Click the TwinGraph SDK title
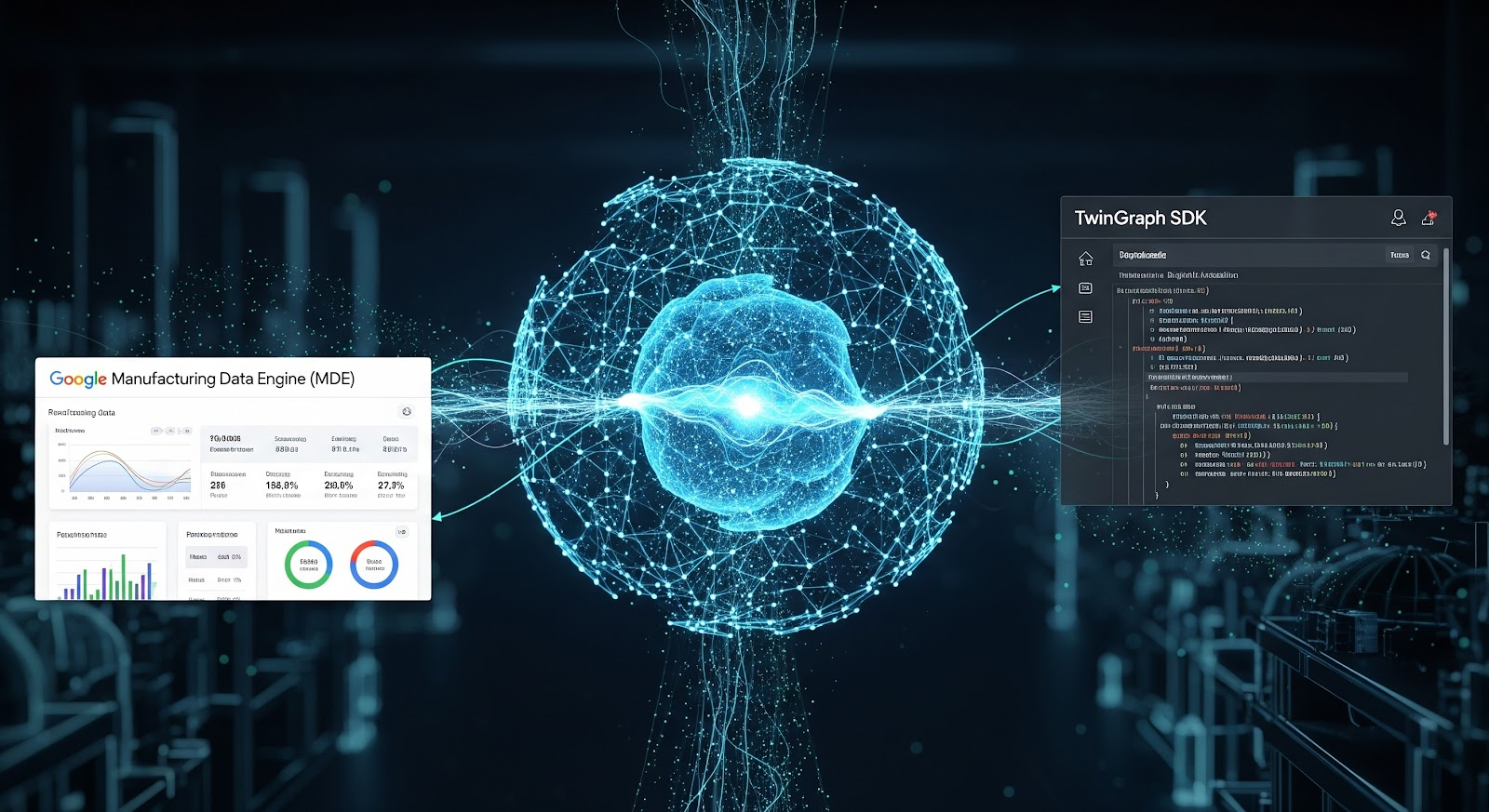Viewport: 1489px width, 812px height. (1140, 218)
